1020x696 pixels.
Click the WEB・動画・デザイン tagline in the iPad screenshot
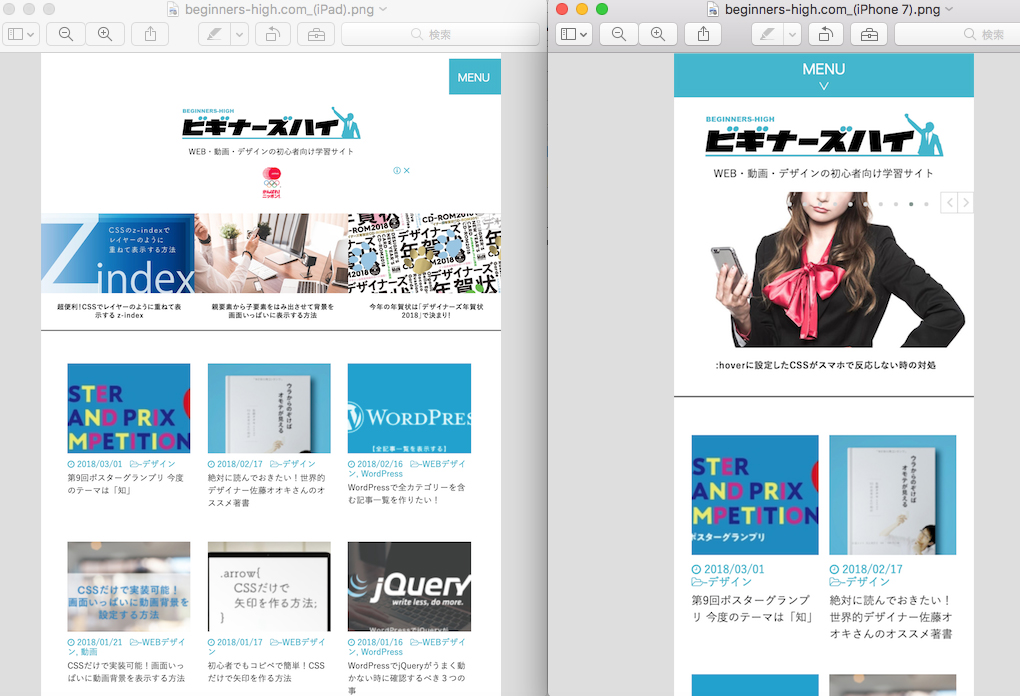coord(271,152)
